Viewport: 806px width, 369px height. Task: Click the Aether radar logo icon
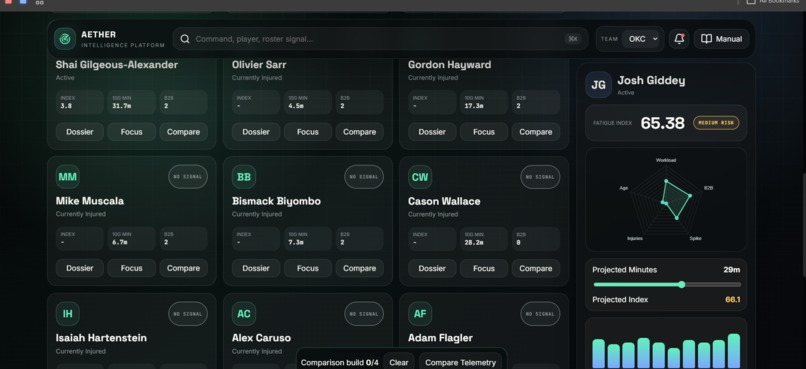(65, 39)
